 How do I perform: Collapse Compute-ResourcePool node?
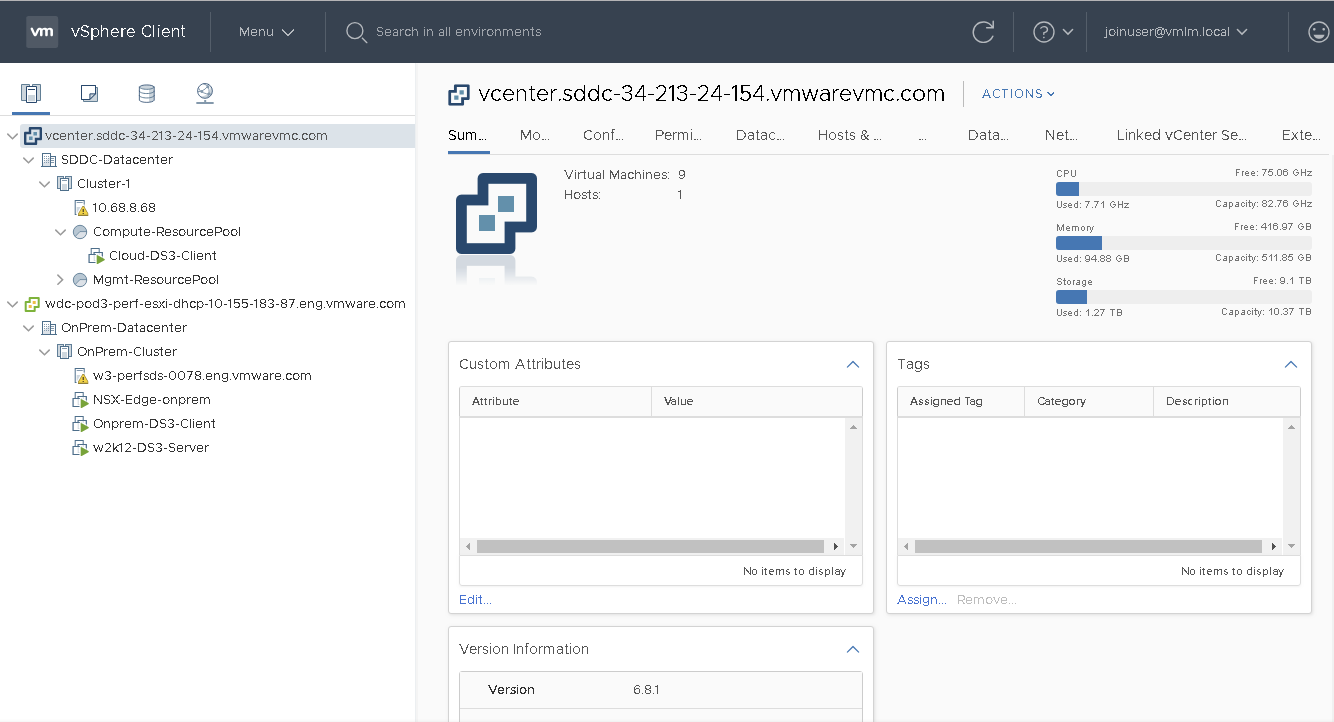[x=60, y=232]
